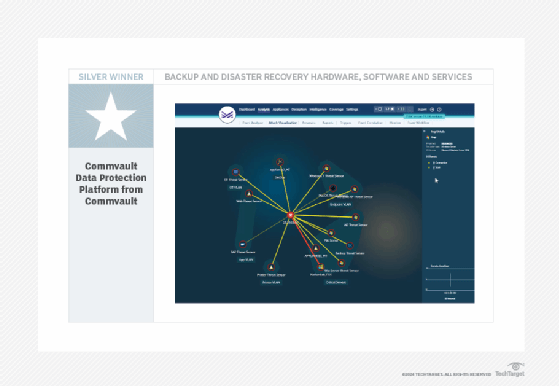Select the Linux app server node below File Server
This screenshot has width=559, height=386.
click(316, 248)
